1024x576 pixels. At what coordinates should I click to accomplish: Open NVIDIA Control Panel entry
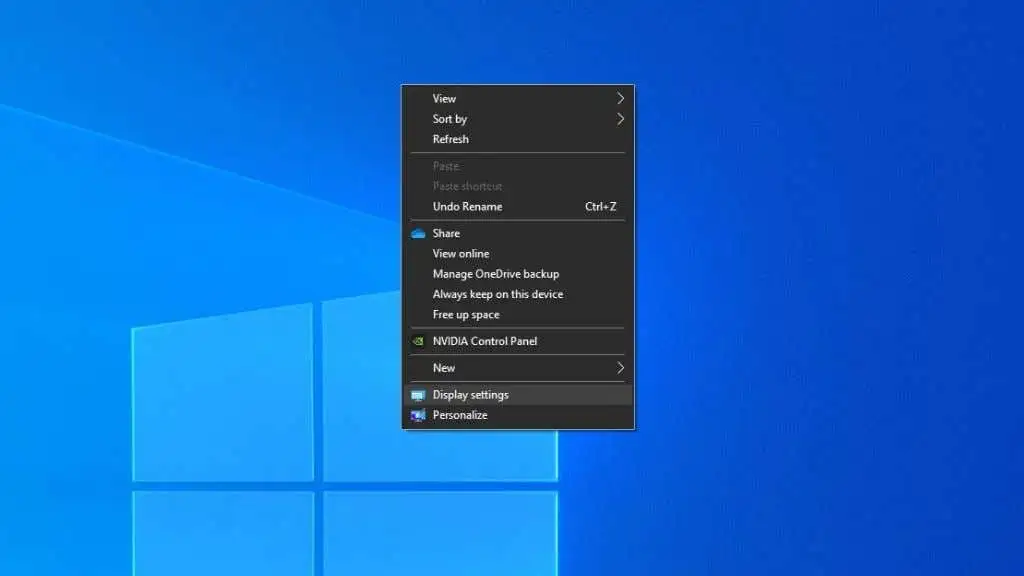518,341
